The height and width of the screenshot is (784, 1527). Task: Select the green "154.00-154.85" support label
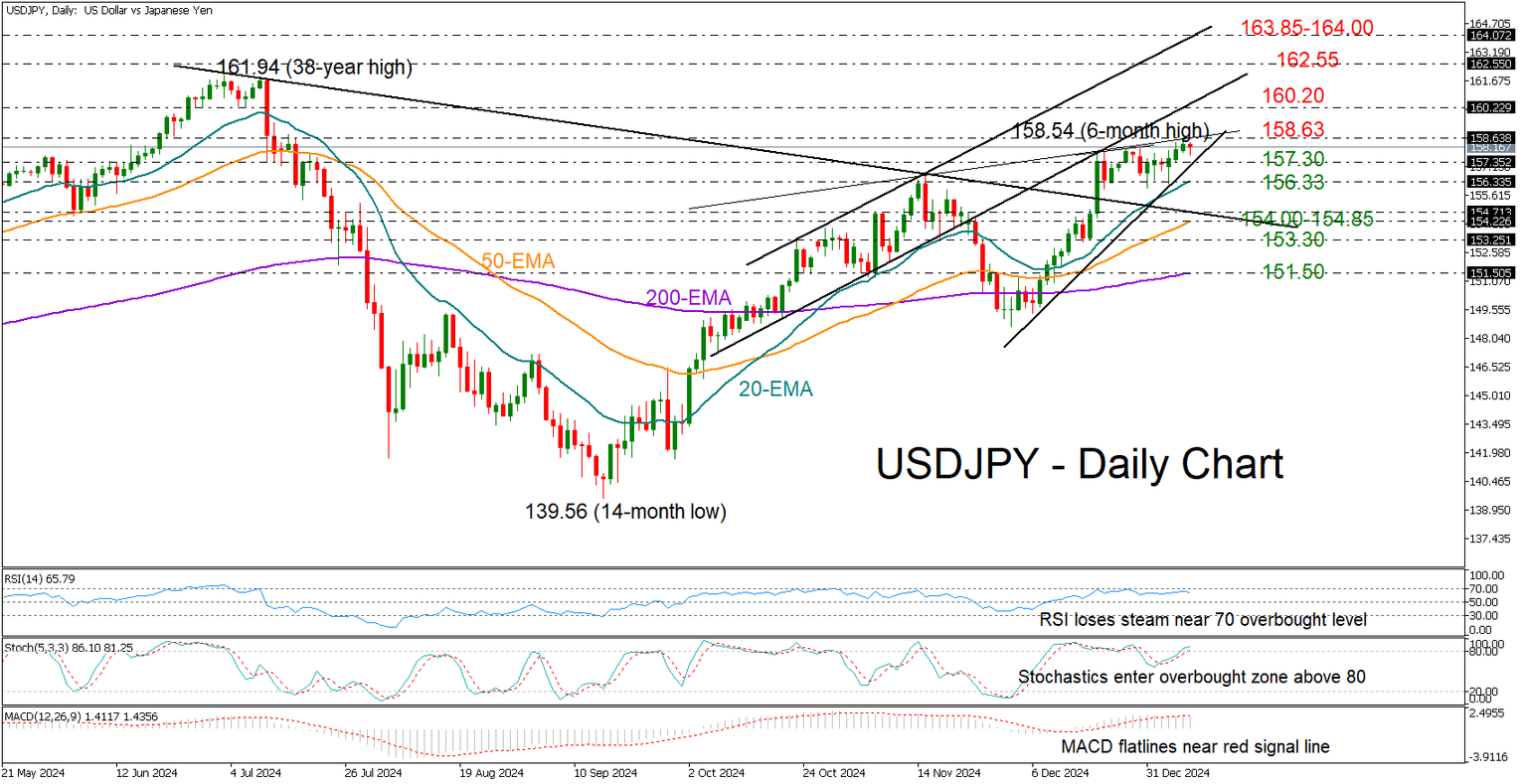[x=1307, y=220]
